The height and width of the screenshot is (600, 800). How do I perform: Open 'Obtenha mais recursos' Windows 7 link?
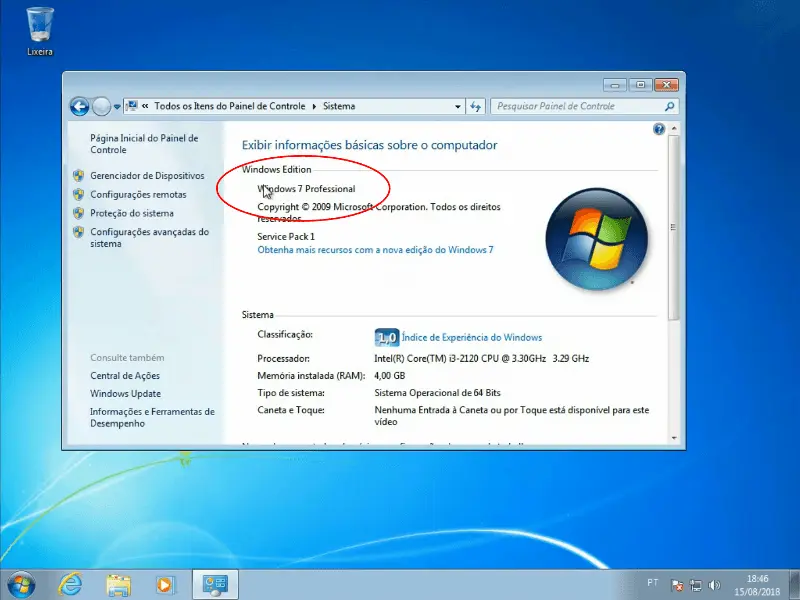[x=375, y=250]
